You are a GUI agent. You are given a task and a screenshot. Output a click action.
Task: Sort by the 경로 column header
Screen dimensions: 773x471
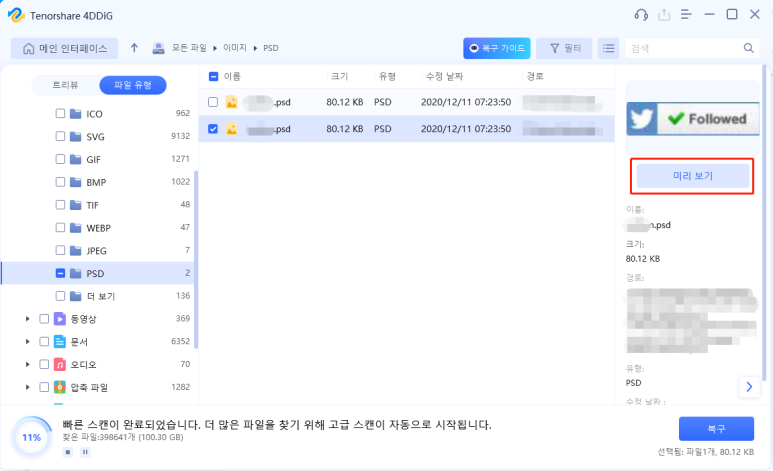[x=535, y=76]
